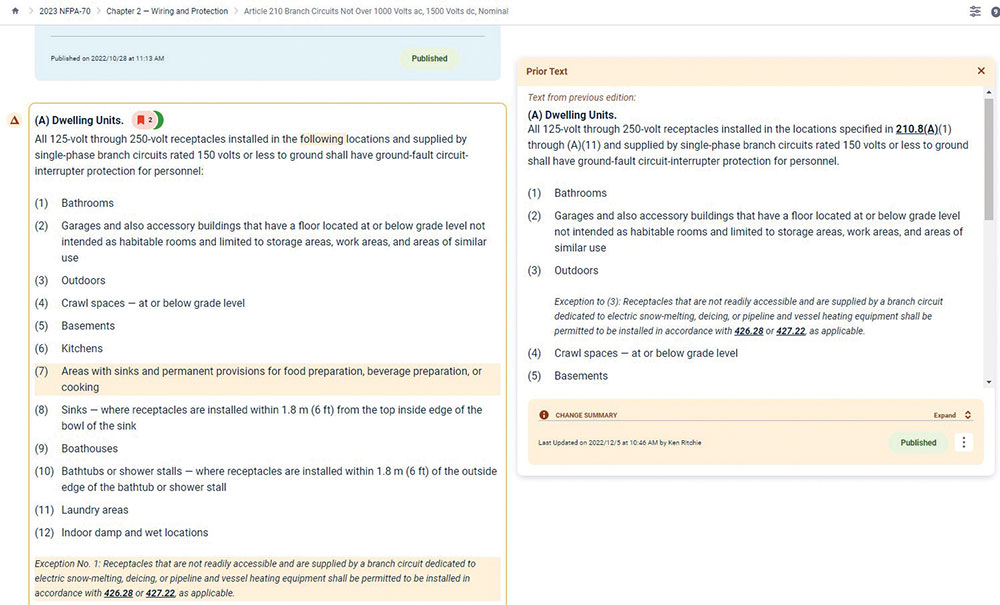Follow the 210.8(A) link in Prior Text

(x=916, y=129)
